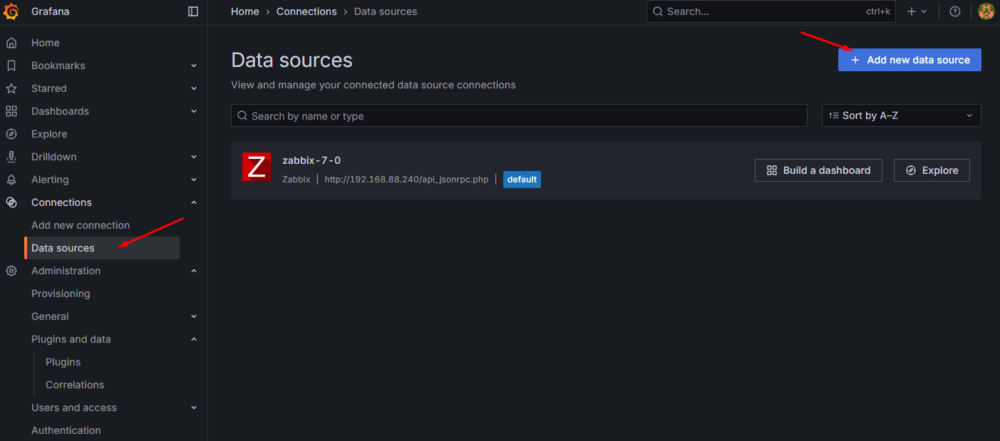Click the Grafana logo icon
This screenshot has height=441, width=1000.
(12, 11)
